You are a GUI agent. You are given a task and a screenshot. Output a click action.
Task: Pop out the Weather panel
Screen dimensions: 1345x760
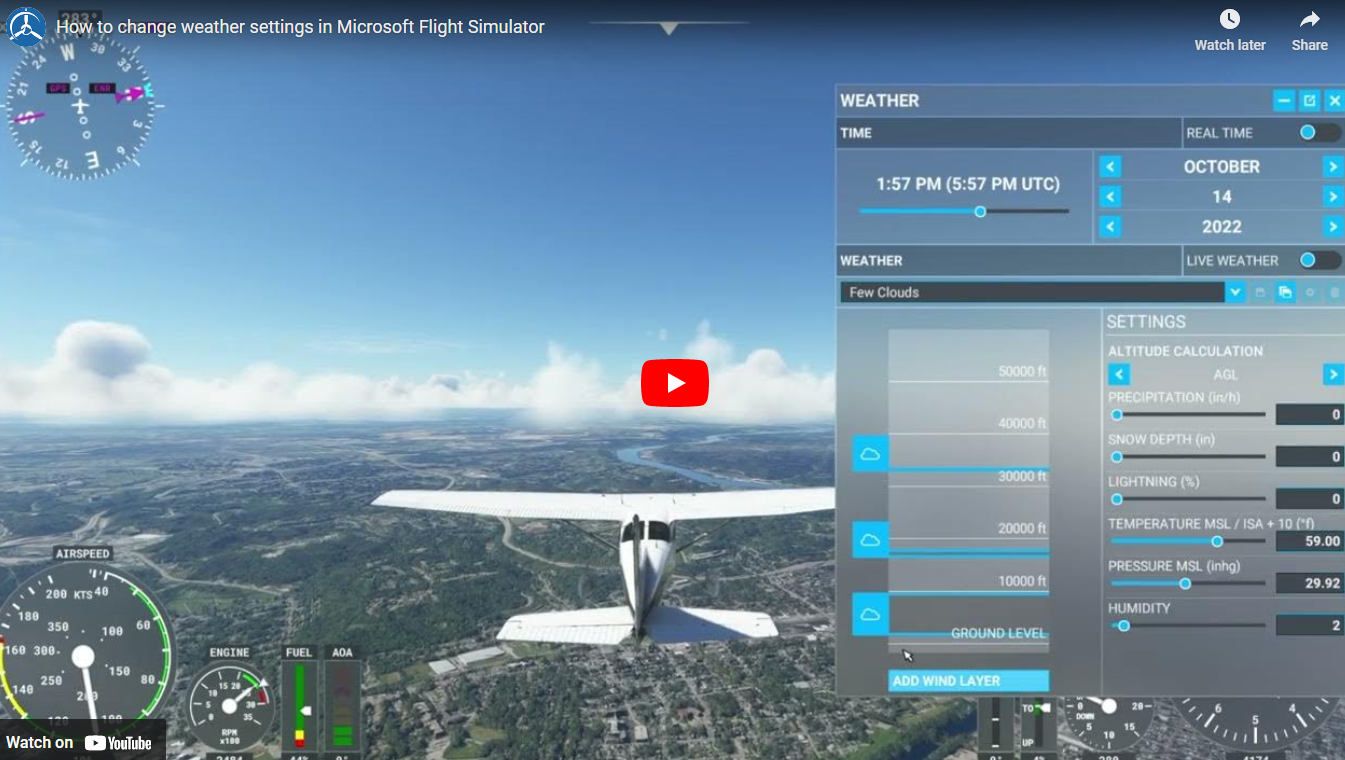click(1310, 100)
